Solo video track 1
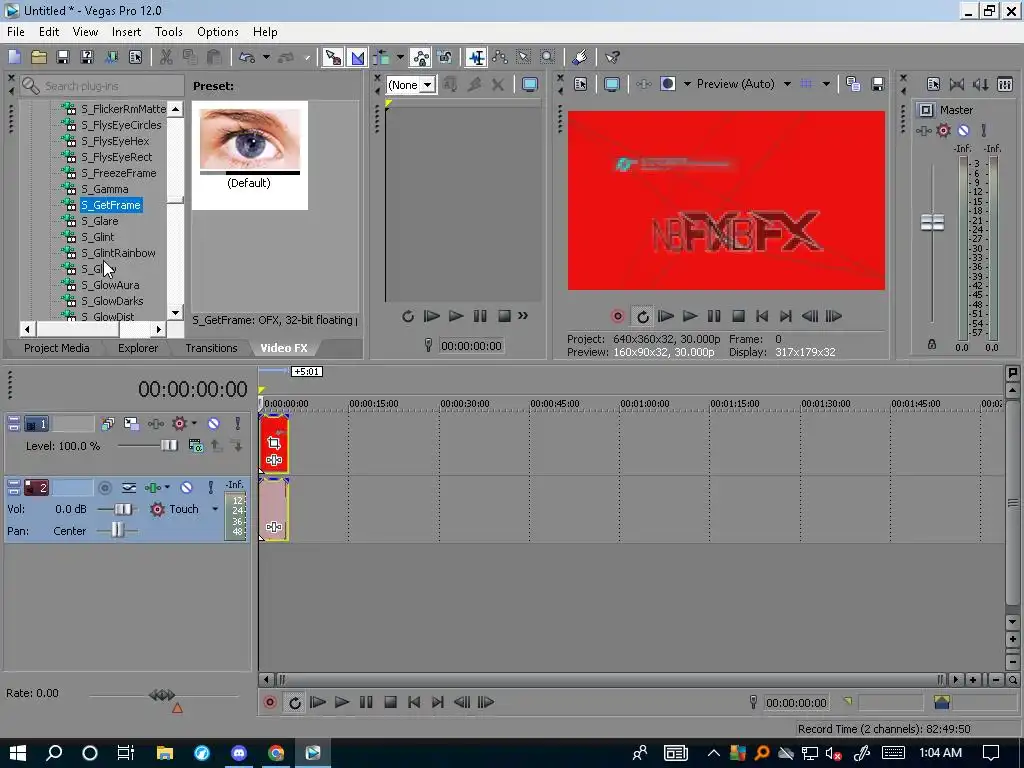The image size is (1024, 768). tap(238, 424)
